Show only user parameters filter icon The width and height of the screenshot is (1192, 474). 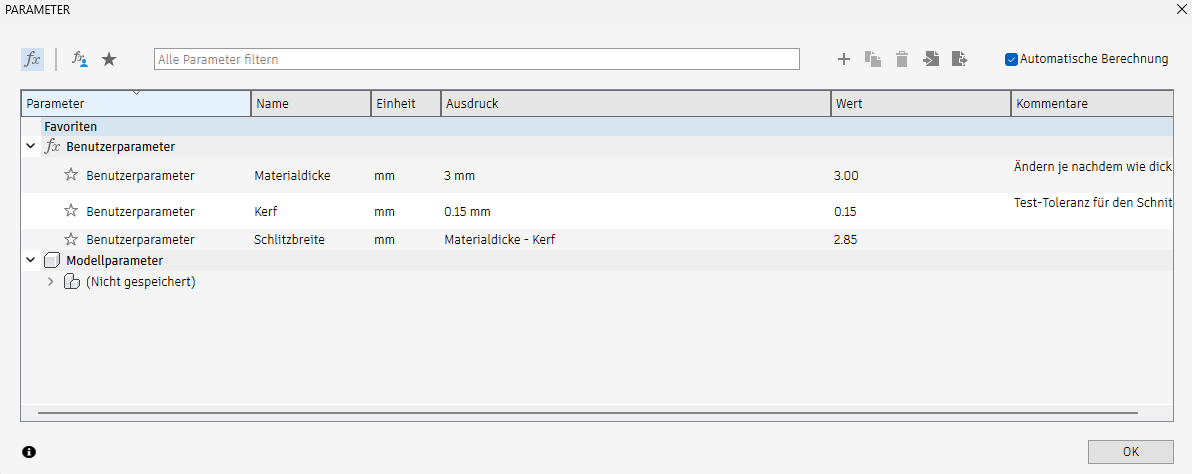(x=80, y=59)
